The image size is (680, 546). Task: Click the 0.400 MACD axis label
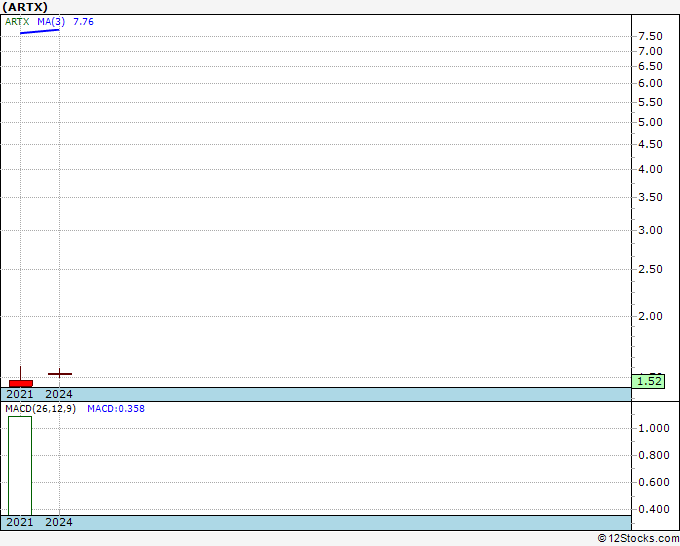click(x=654, y=509)
